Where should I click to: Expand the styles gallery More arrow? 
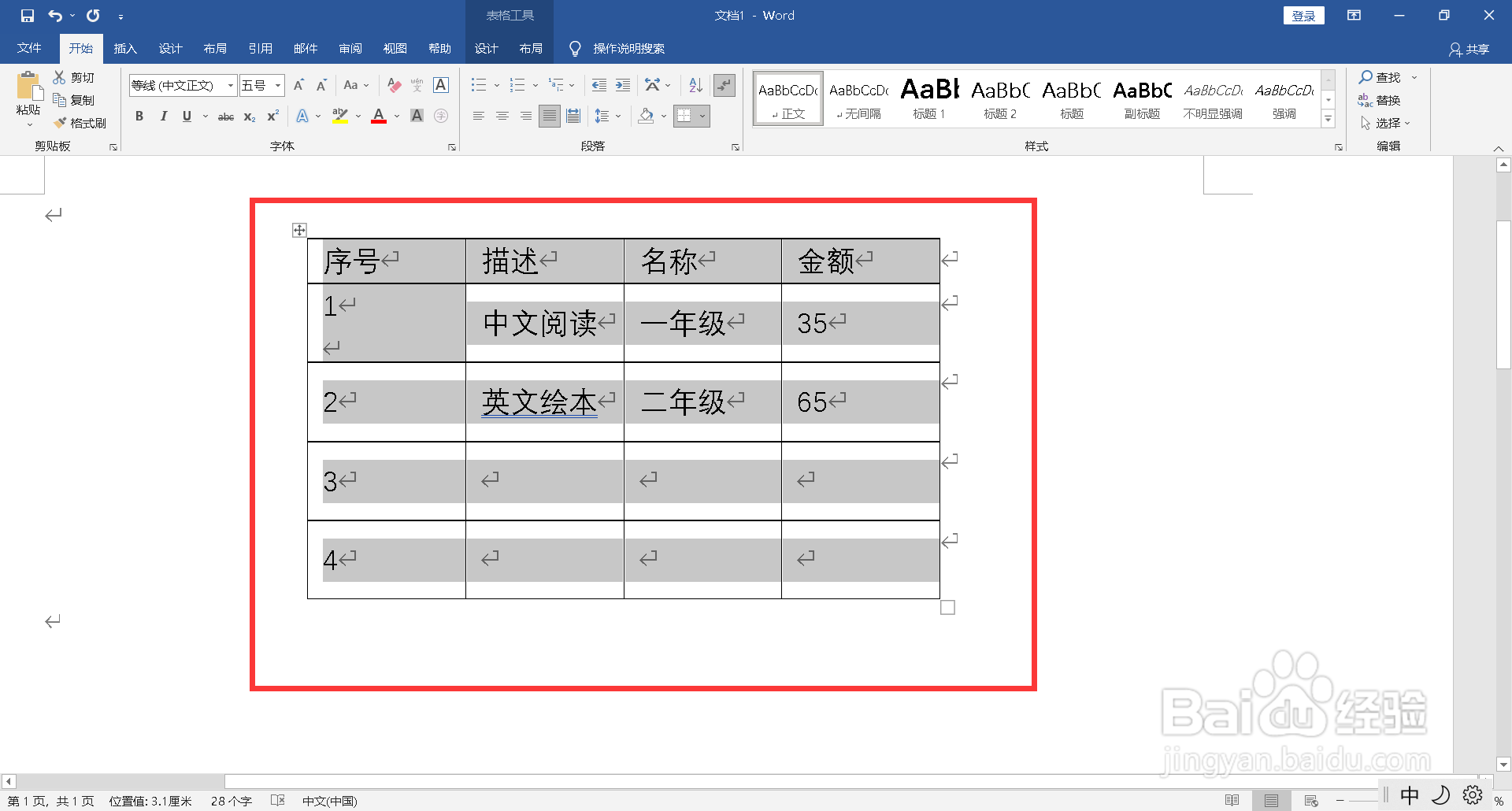[1329, 120]
